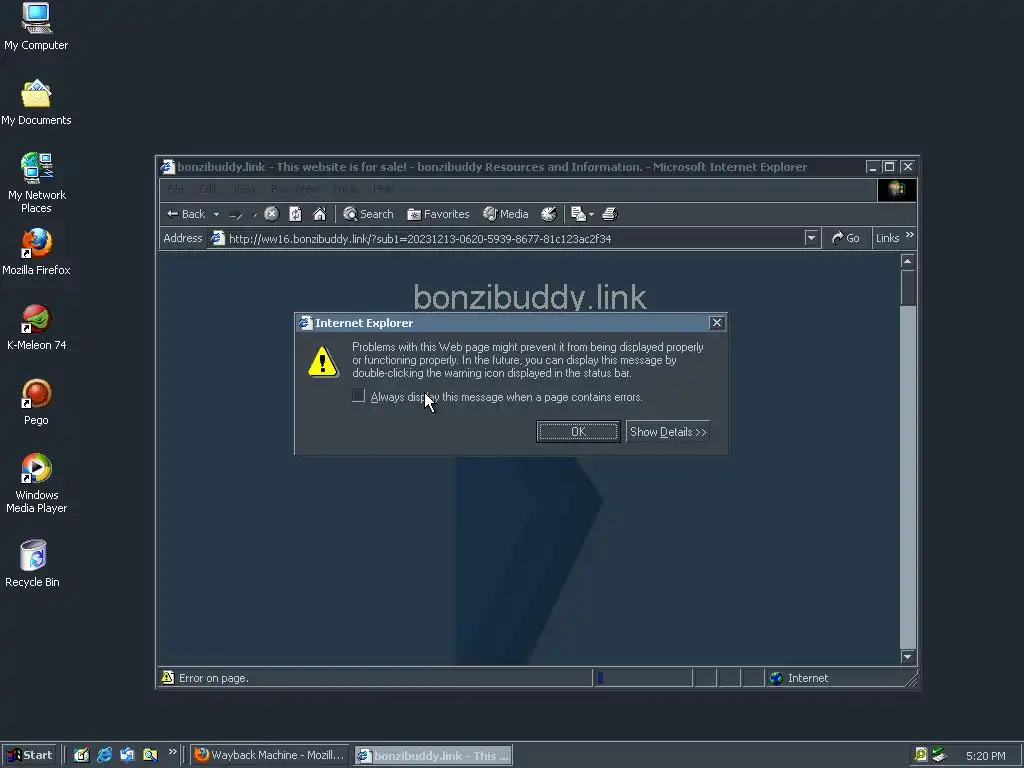Open the File menu in Internet Explorer
Image resolution: width=1024 pixels, height=768 pixels.
coord(175,189)
